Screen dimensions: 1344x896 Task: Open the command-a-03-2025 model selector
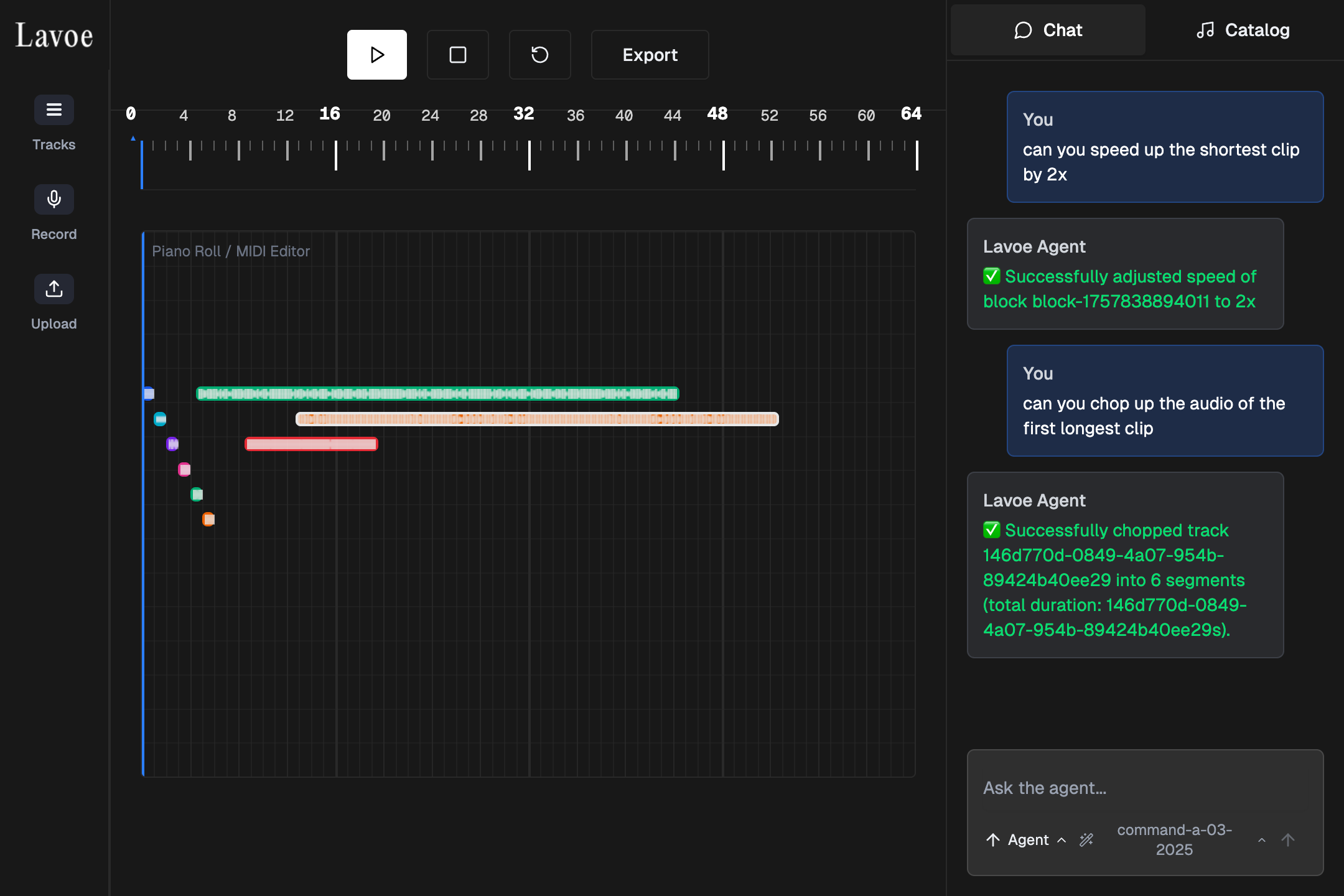[1174, 840]
